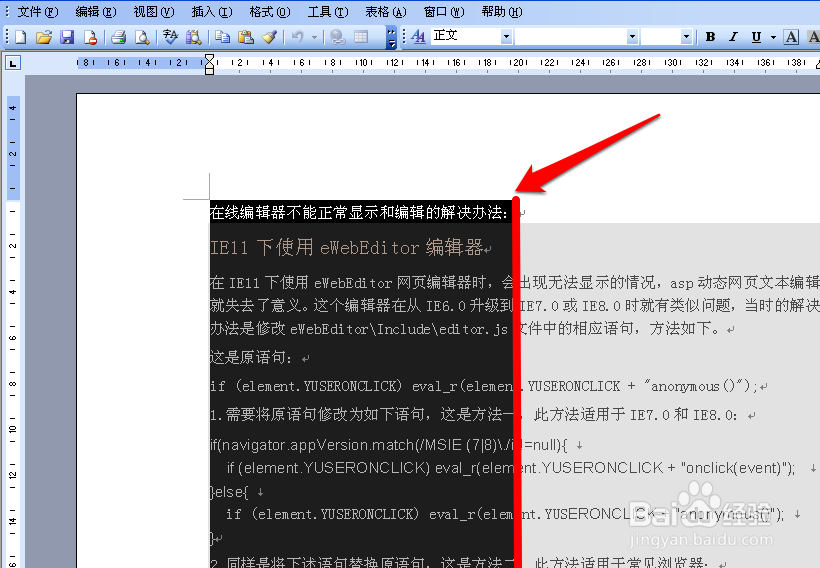Image resolution: width=820 pixels, height=568 pixels.
Task: Activate the Format Painter brush
Action: [x=269, y=37]
